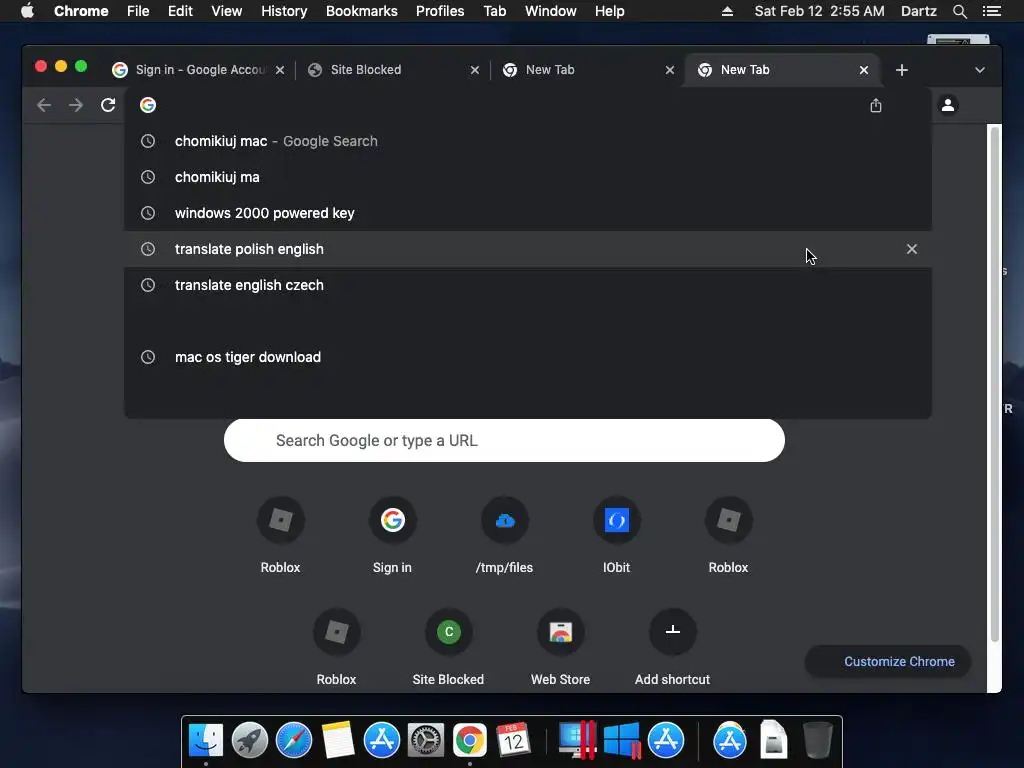Open the History menu
This screenshot has width=1024, height=768.
tap(284, 11)
